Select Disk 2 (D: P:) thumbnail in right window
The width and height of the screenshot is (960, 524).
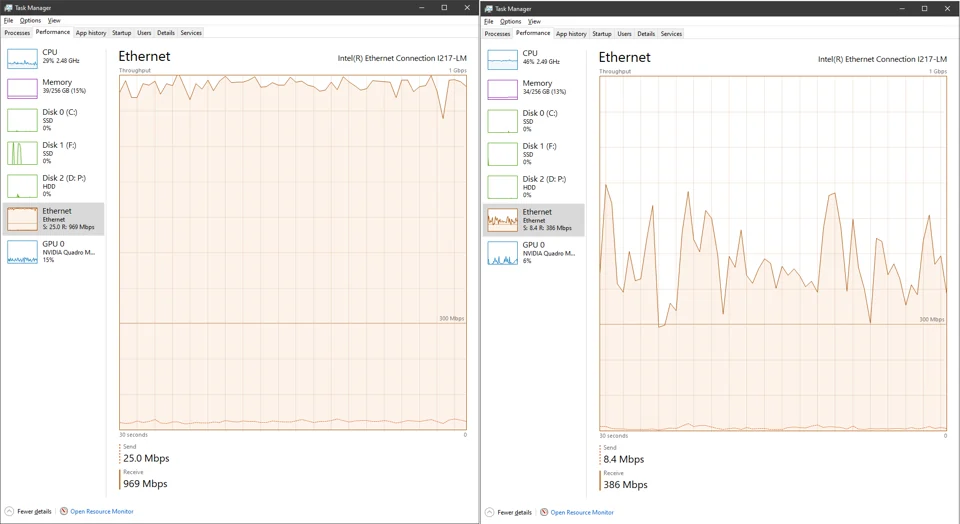(502, 187)
